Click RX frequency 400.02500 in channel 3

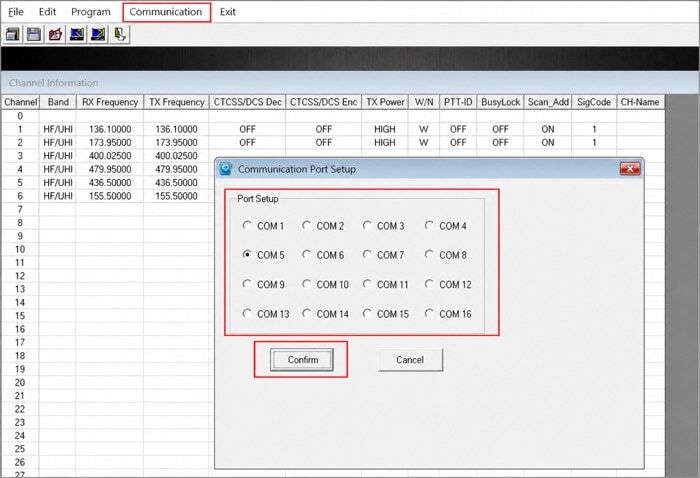click(110, 156)
